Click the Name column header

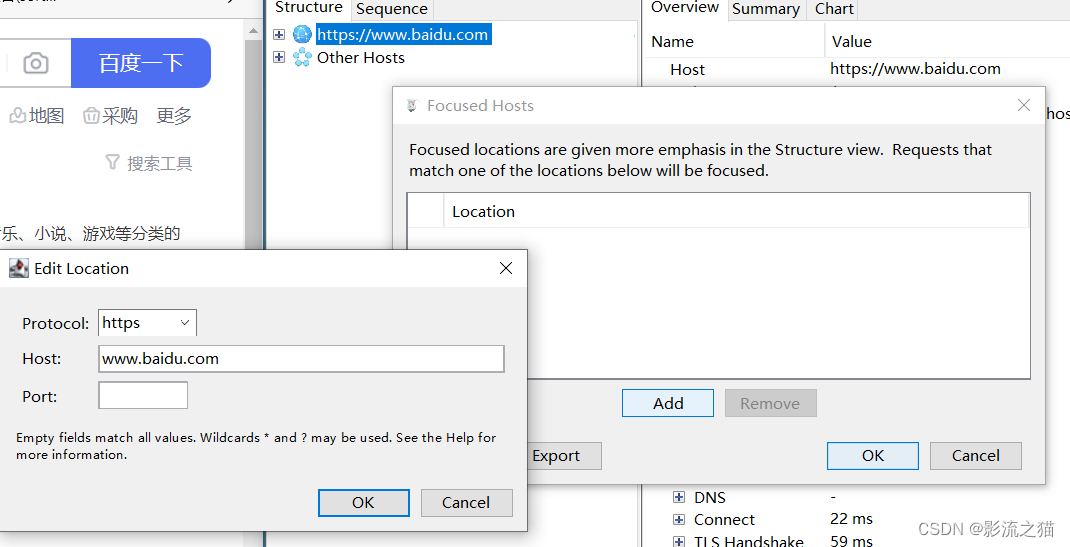pos(736,42)
